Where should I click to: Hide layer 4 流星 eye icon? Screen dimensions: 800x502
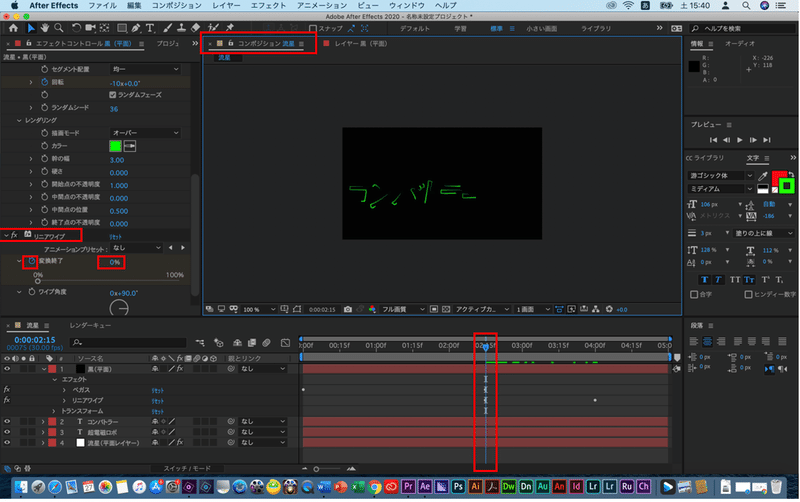point(7,443)
